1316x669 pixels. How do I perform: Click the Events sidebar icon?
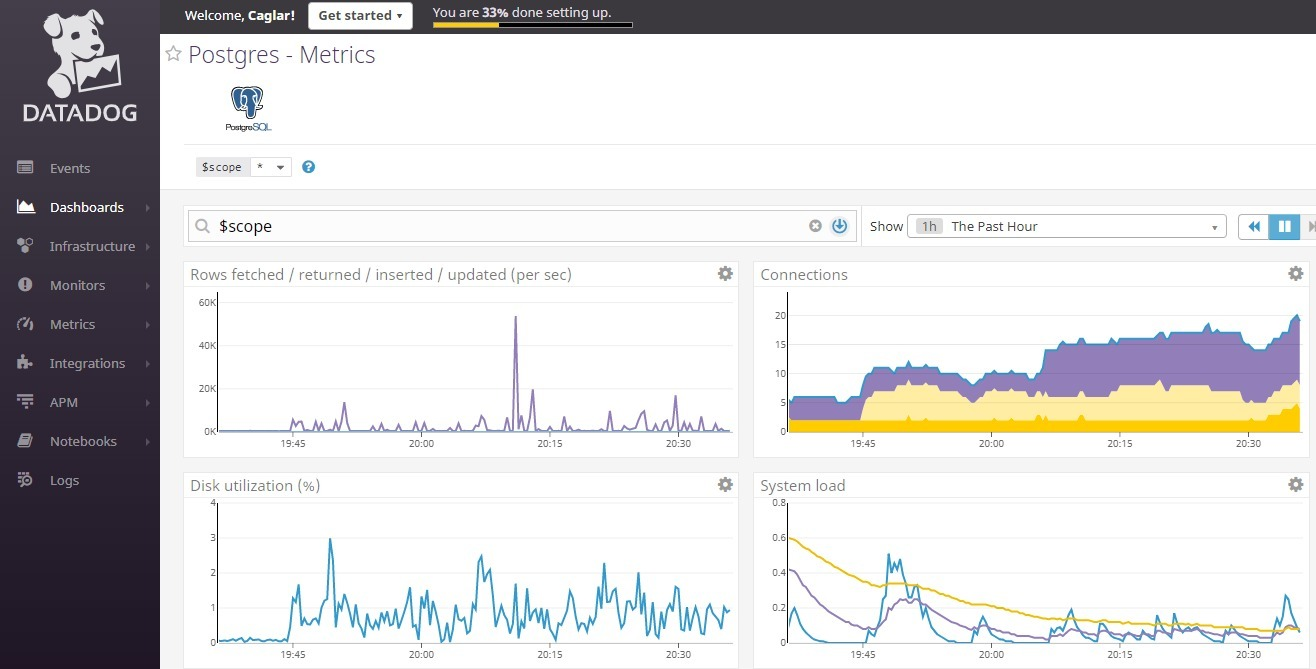pos(26,168)
